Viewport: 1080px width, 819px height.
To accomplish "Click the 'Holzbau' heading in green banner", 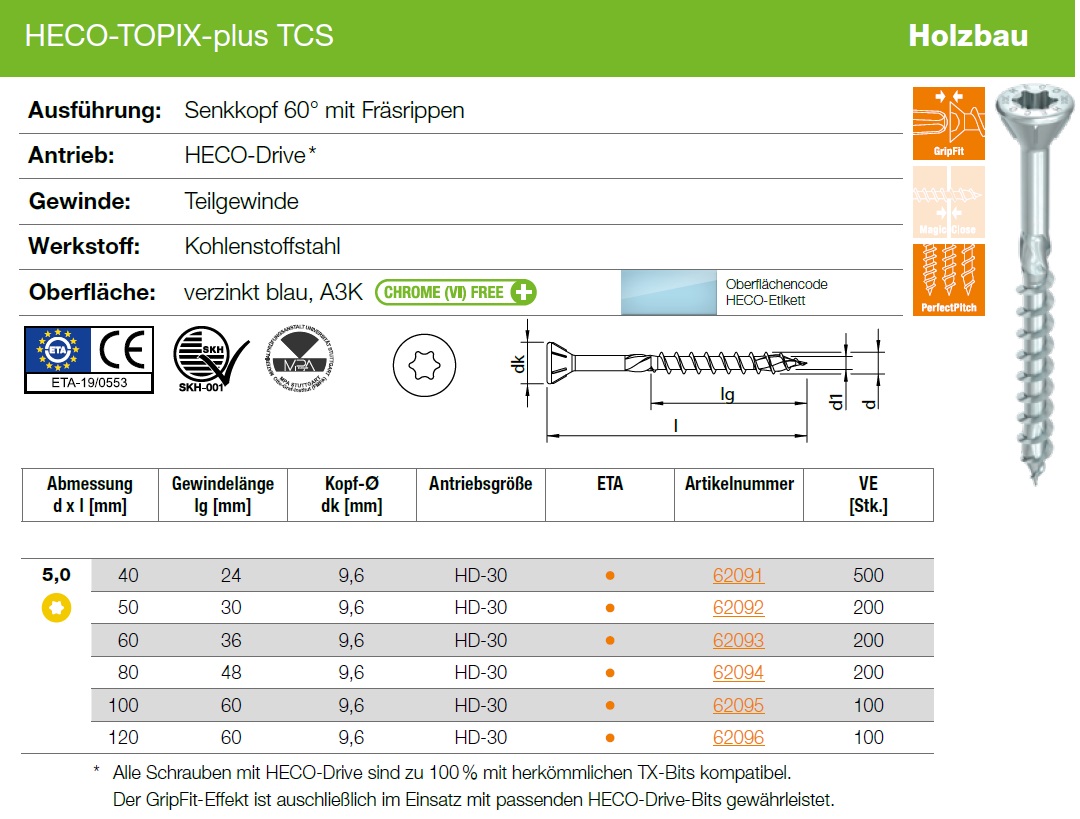I will (x=968, y=36).
